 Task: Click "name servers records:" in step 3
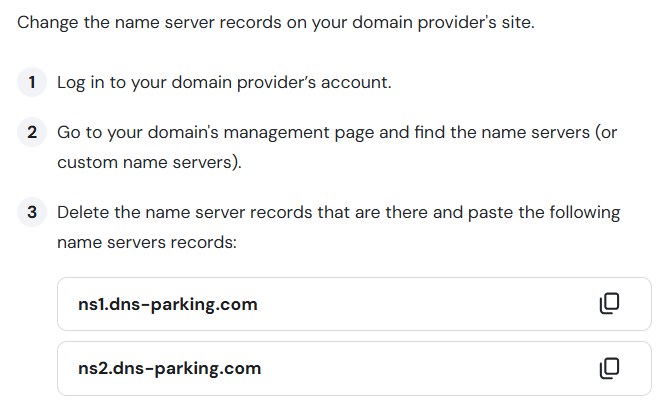146,241
